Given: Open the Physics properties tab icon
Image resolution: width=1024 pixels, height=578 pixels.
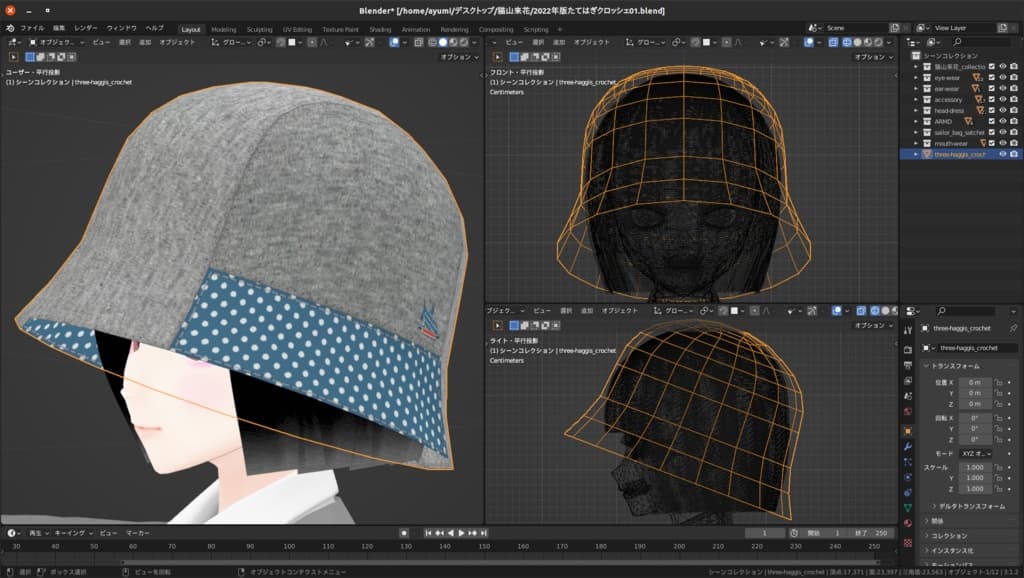Looking at the screenshot, I should [x=908, y=477].
